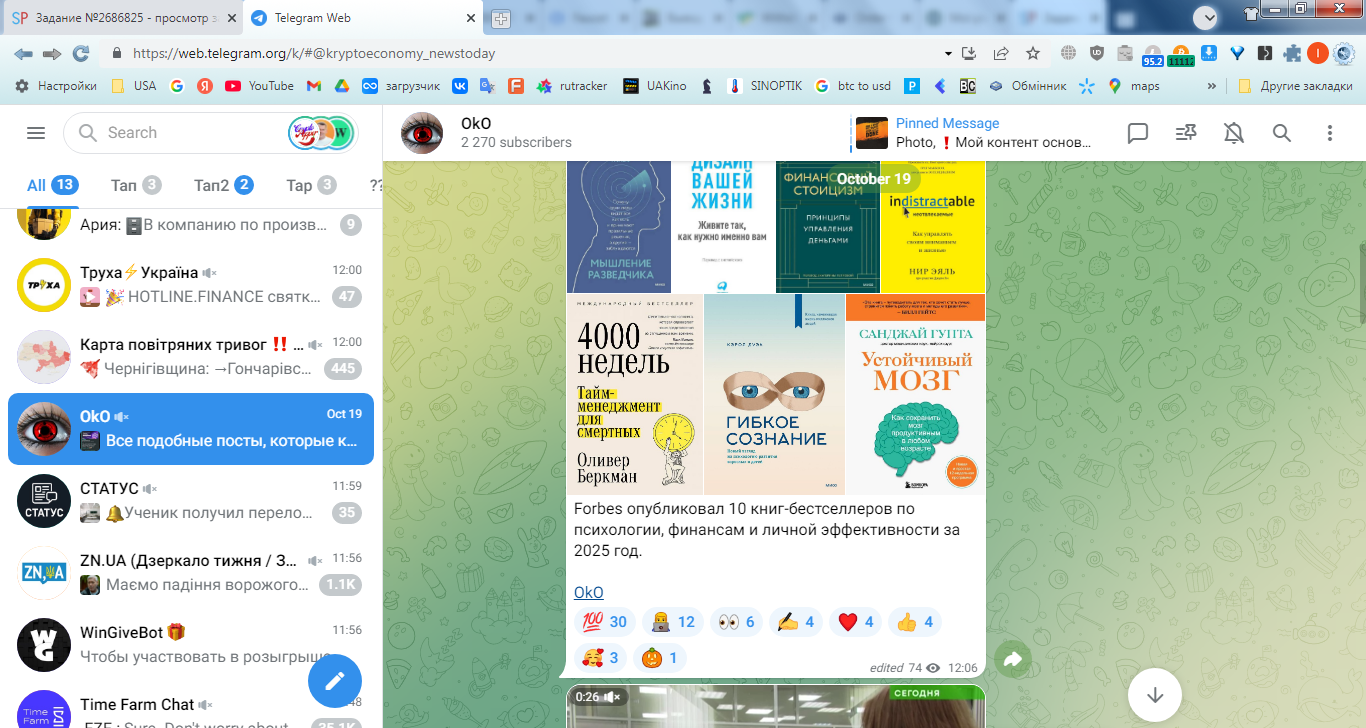Switch to the Тар folder tab
This screenshot has width=1366, height=728.
coord(311,185)
